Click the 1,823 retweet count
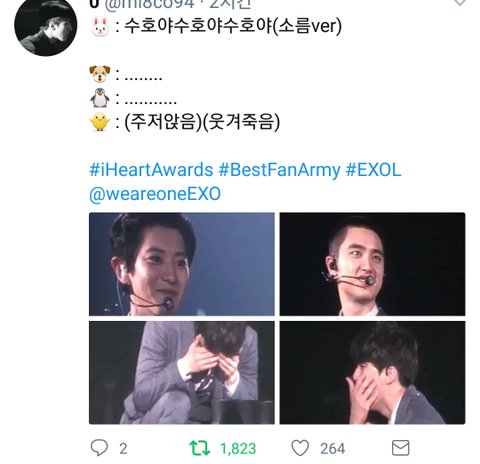This screenshot has width=480, height=464. coord(238,449)
